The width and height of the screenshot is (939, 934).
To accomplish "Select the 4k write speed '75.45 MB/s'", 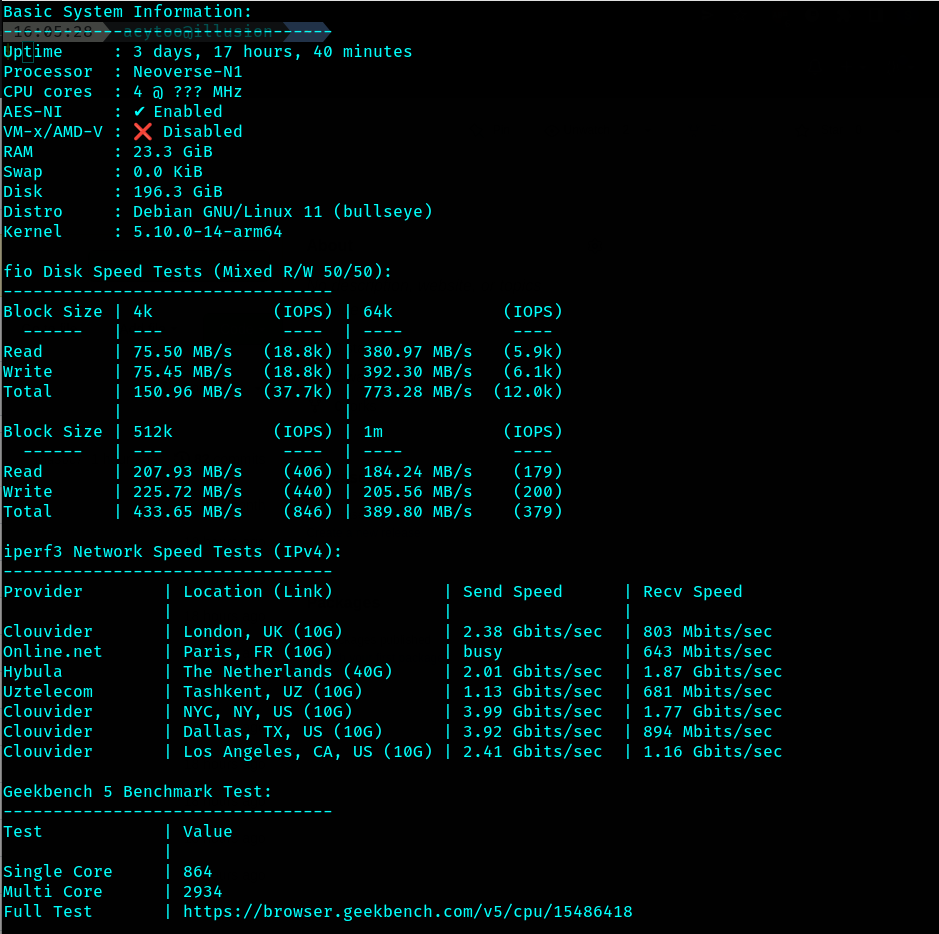I will (x=183, y=372).
